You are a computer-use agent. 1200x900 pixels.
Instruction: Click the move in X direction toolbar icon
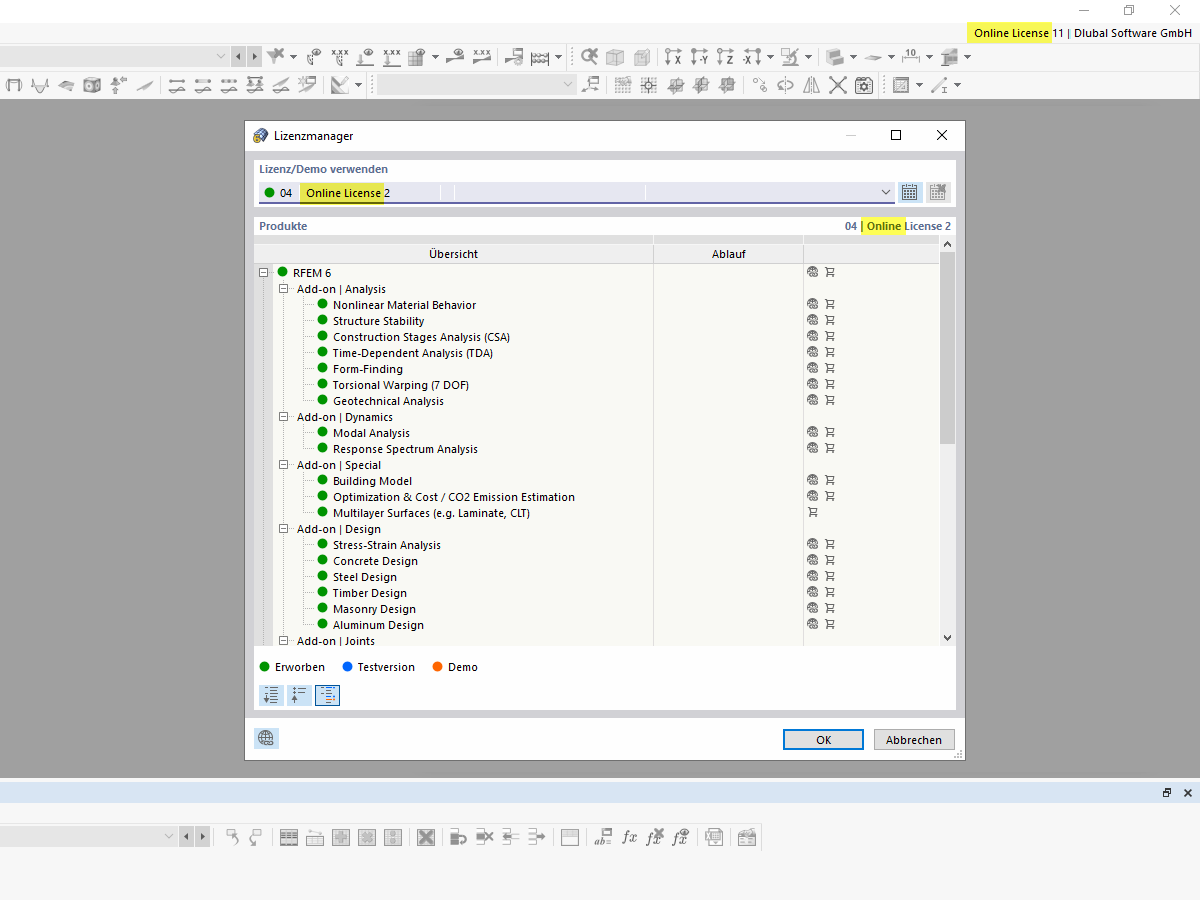pyautogui.click(x=673, y=57)
